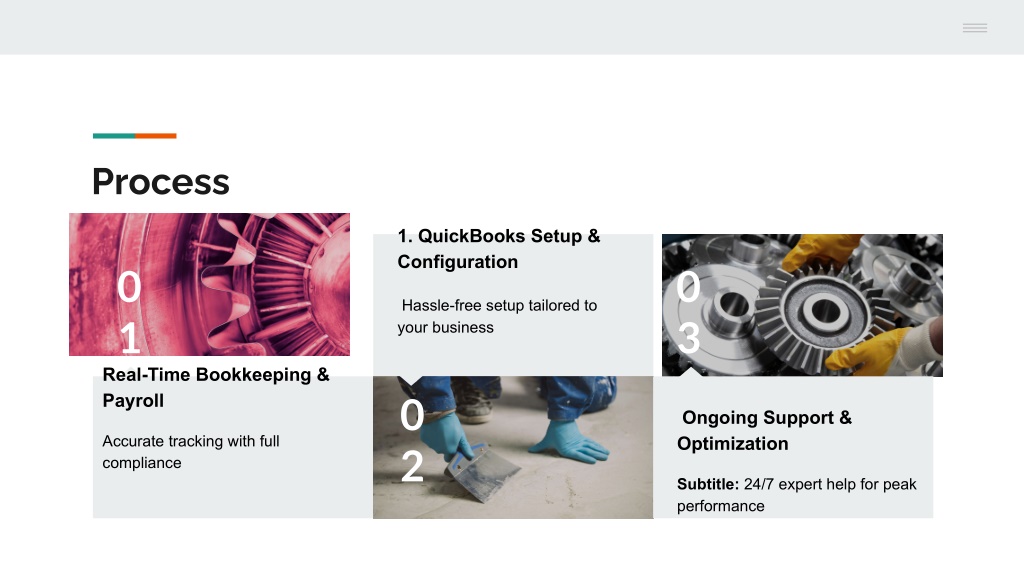Viewport: 1024px width, 576px height.
Task: Click the Real-Time Bookkeeping & Payroll heading
Action: (x=216, y=387)
